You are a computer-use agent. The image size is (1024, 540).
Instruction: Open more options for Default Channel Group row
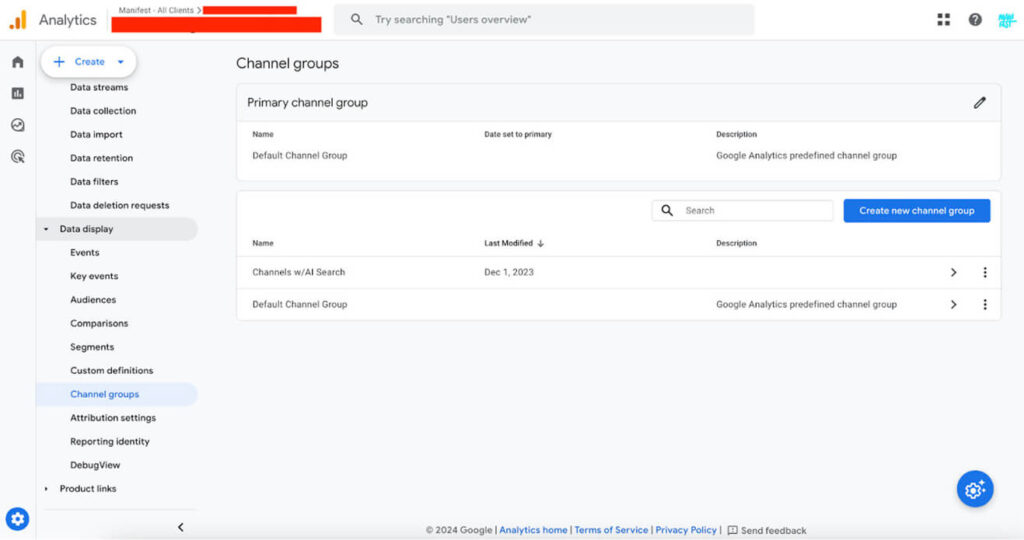[x=985, y=304]
